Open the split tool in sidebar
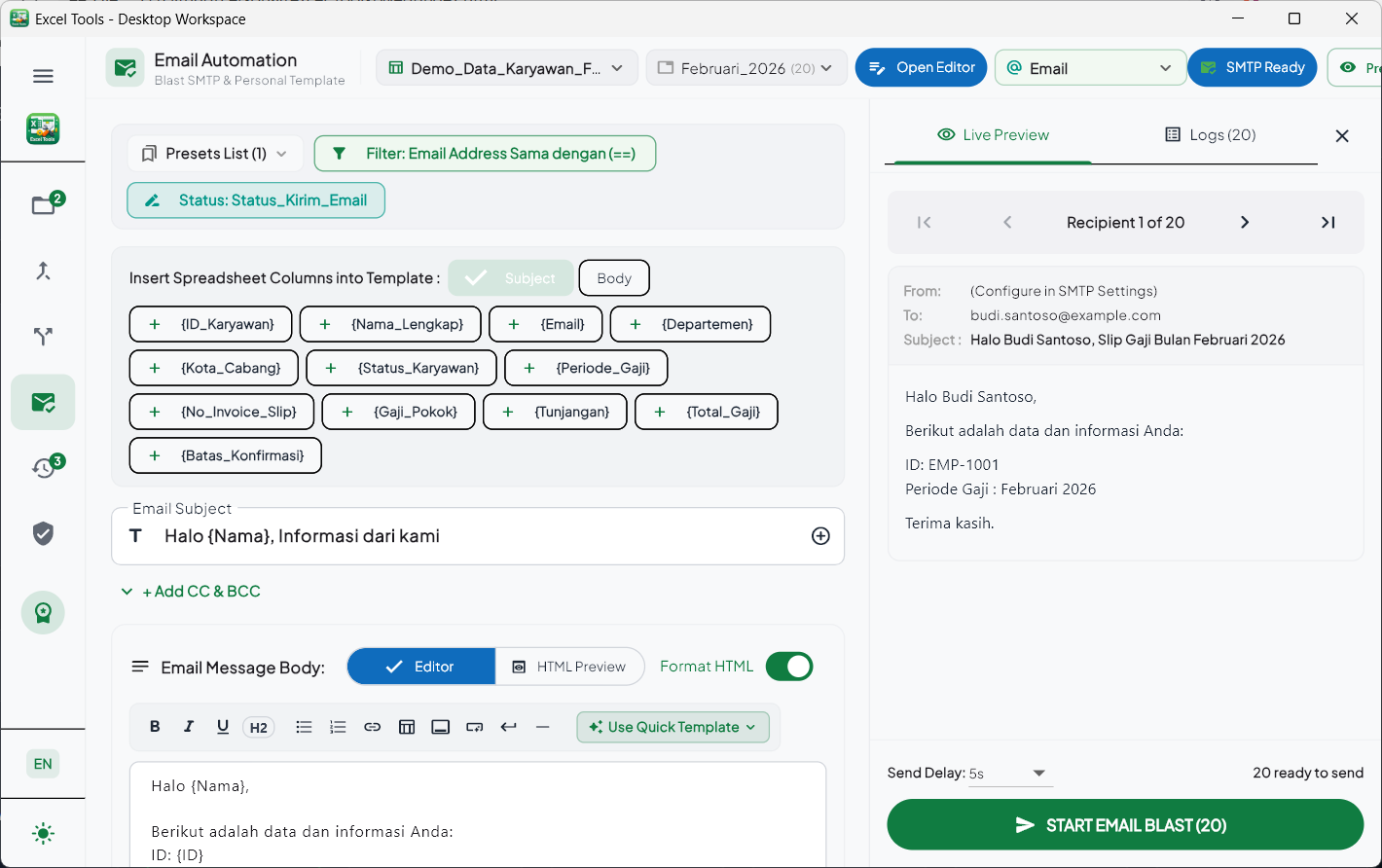Image resolution: width=1382 pixels, height=868 pixels. tap(43, 337)
